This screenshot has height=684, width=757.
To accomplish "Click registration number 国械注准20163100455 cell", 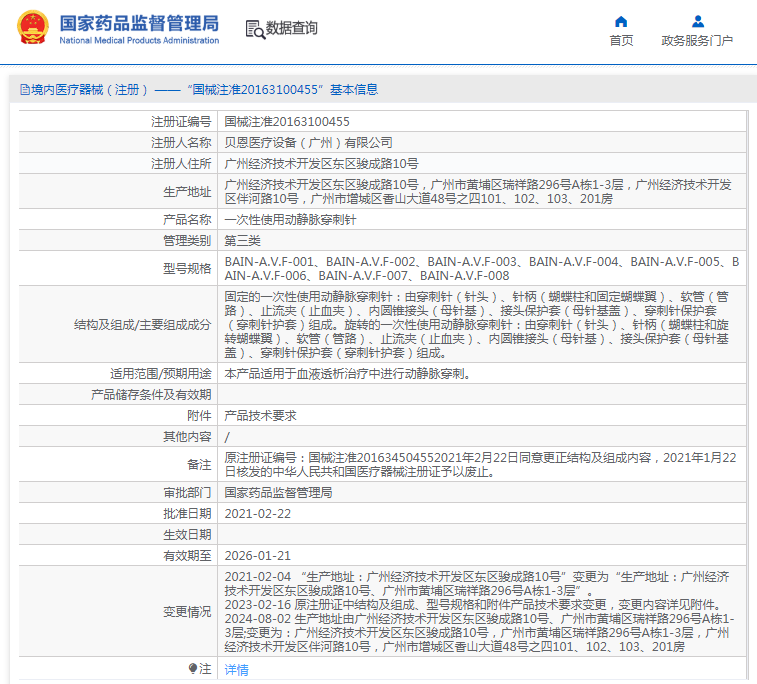I will click(x=287, y=121).
